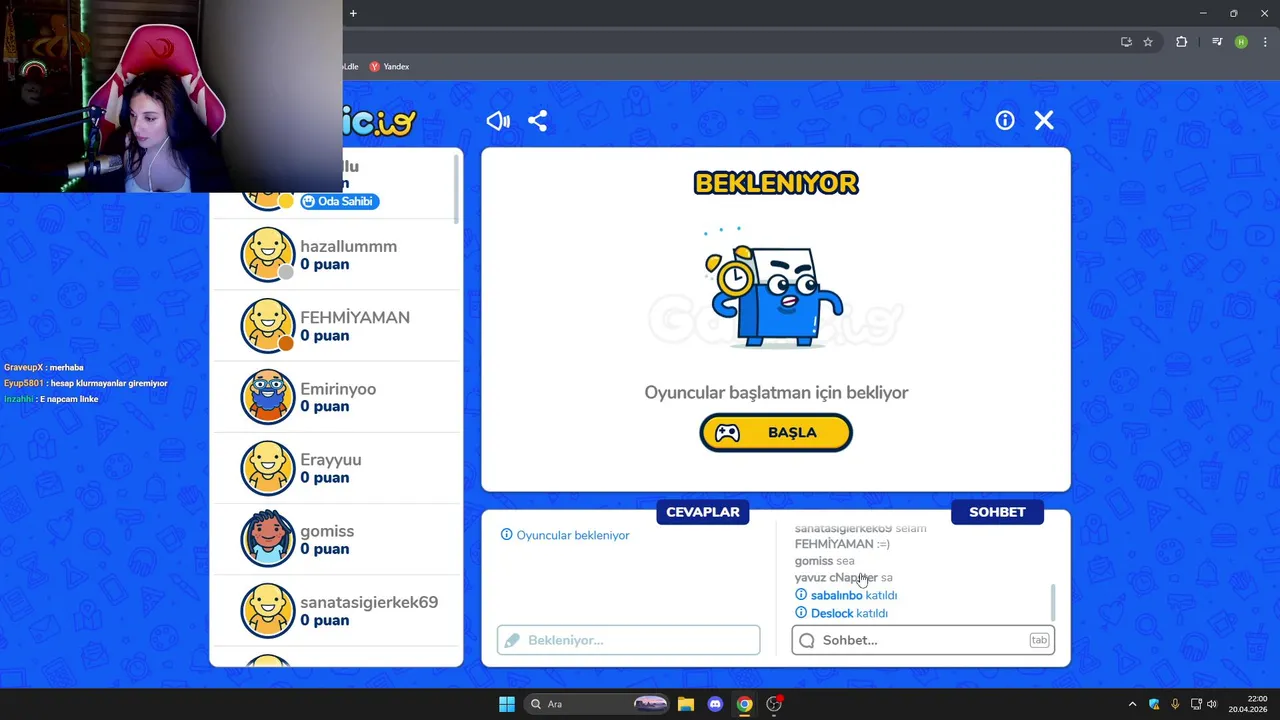Click the chat panel scrollbar
This screenshot has width=1280, height=720.
coord(1052,602)
